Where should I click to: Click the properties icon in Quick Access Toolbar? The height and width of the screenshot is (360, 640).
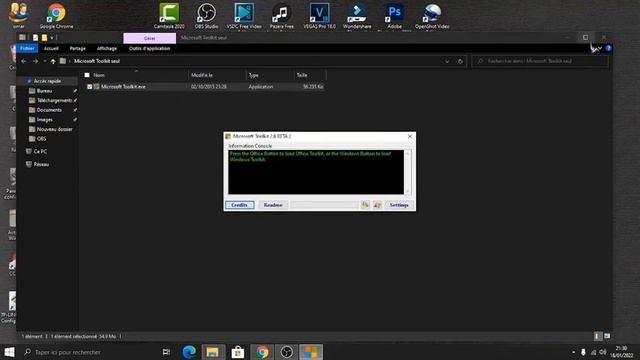pyautogui.click(x=36, y=38)
